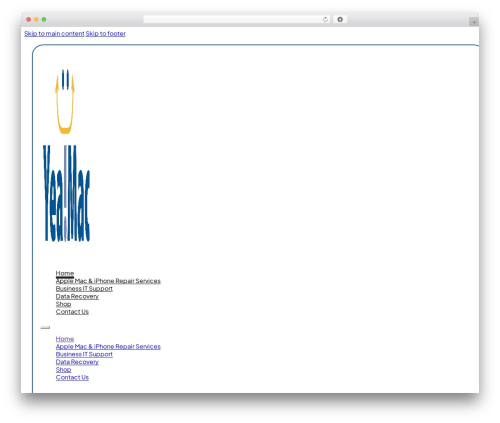
Task: Go to Data Recovery in the black menu
Action: (77, 296)
